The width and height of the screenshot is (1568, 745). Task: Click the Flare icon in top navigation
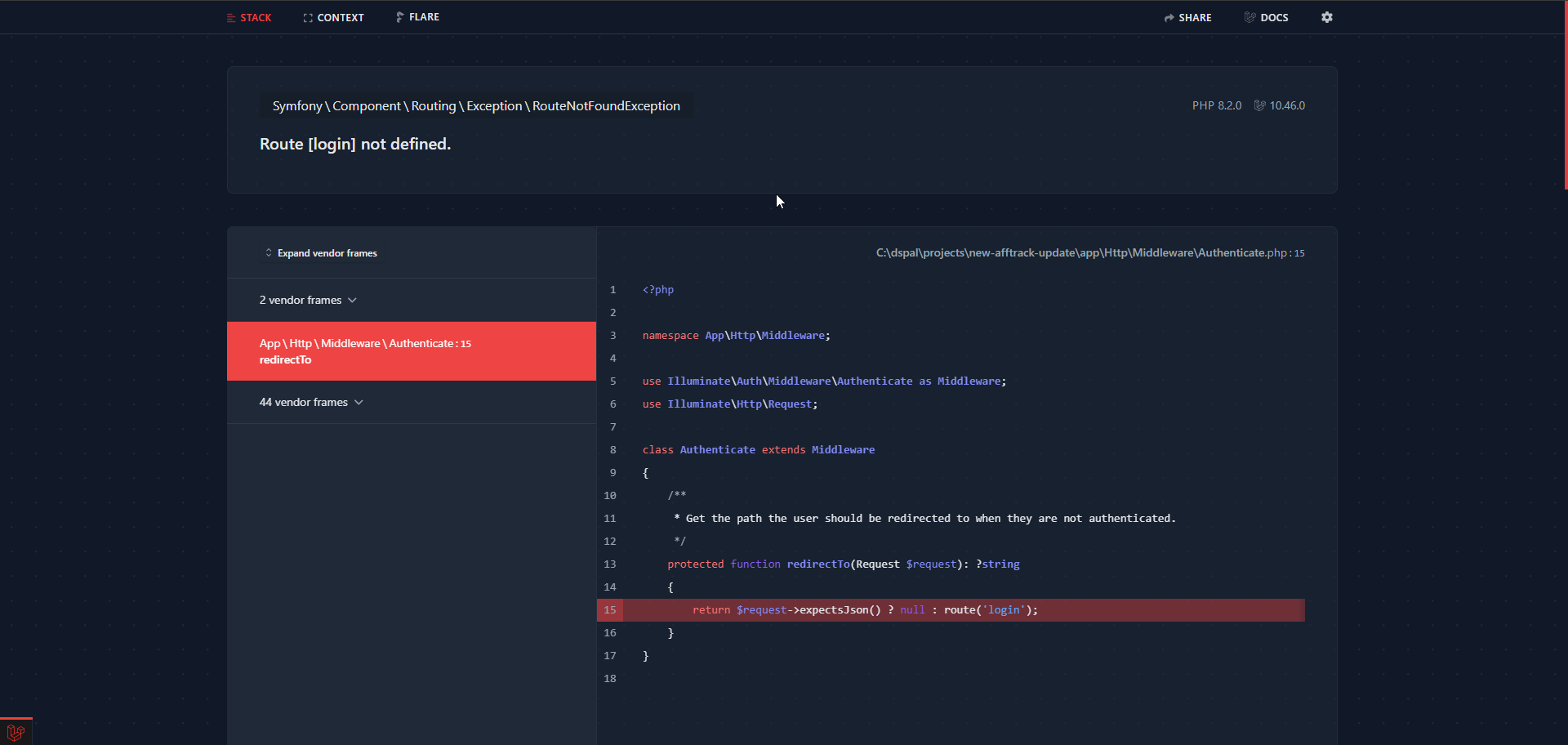click(x=400, y=17)
